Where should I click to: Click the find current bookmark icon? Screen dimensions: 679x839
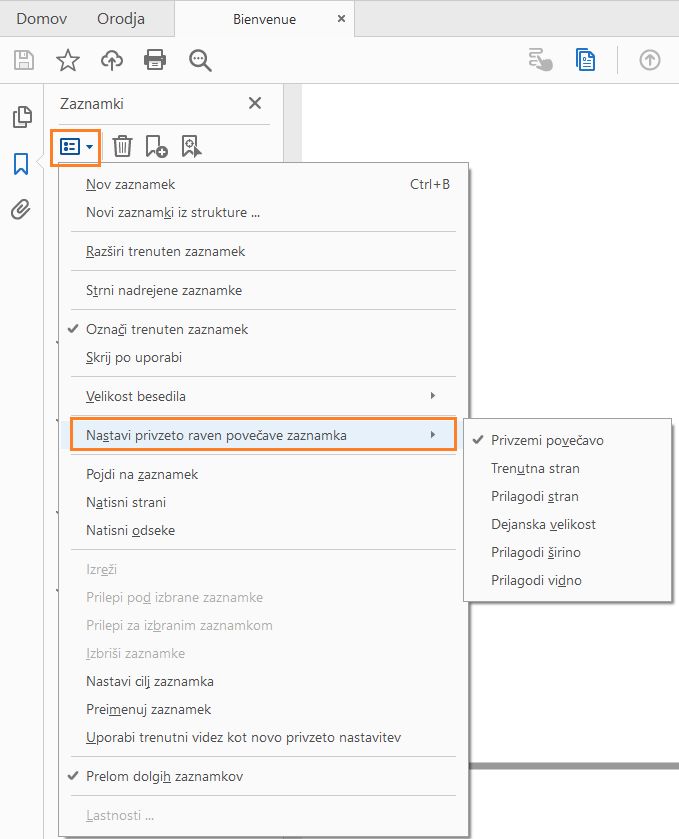click(192, 147)
